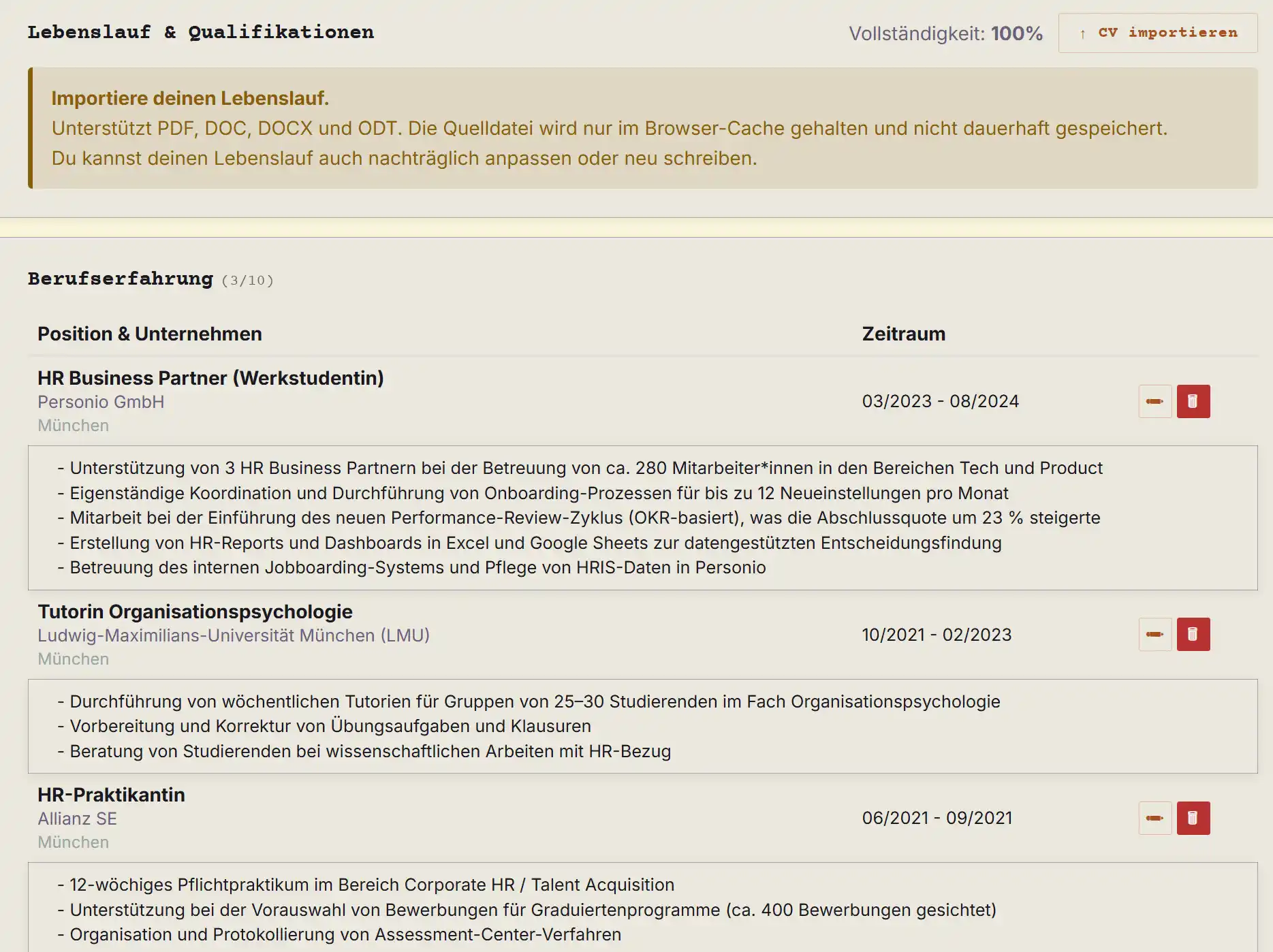Image resolution: width=1273 pixels, height=952 pixels.
Task: Click the HR-Praktikantin description text box
Action: [642, 908]
